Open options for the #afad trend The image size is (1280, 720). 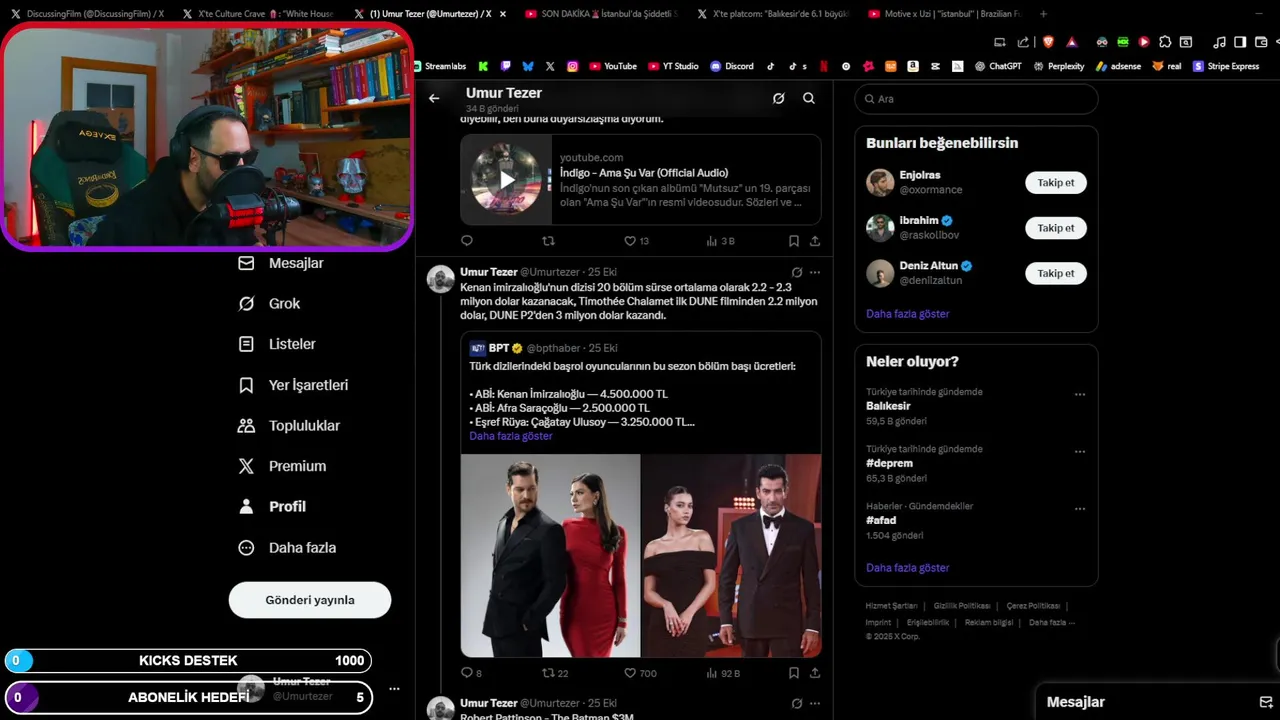coord(1080,508)
